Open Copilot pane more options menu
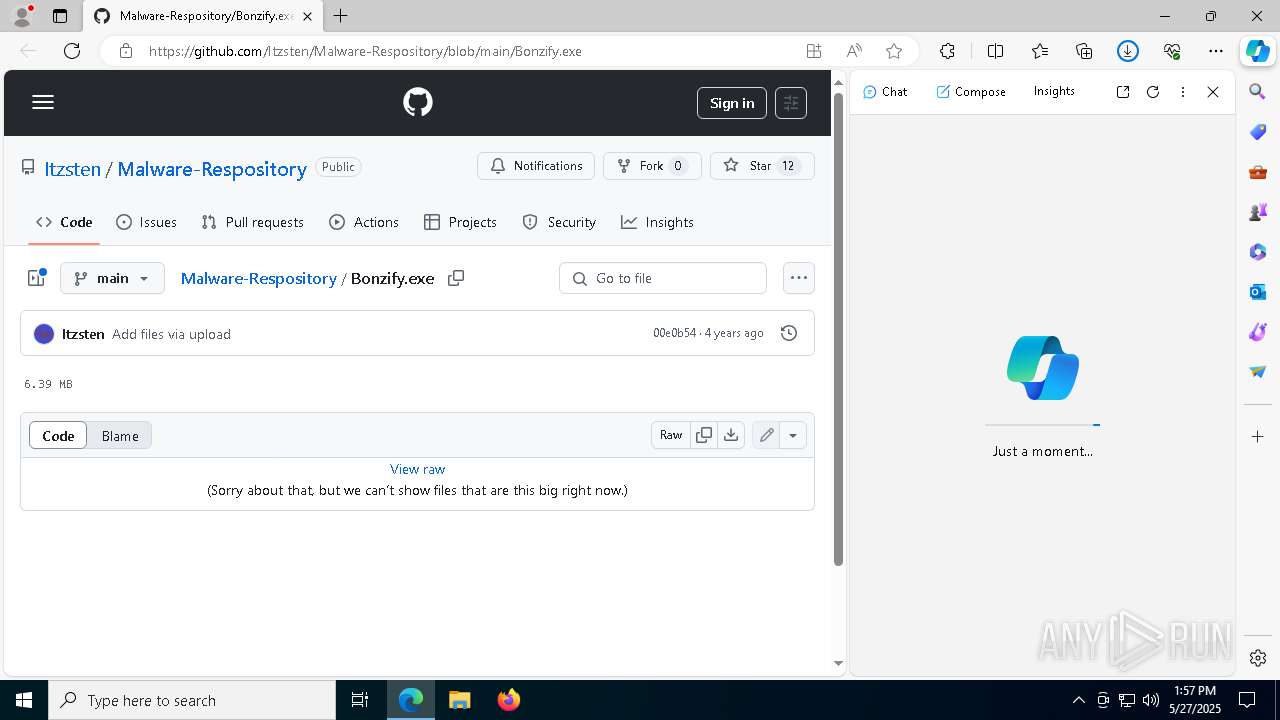This screenshot has width=1280, height=720. click(x=1183, y=92)
